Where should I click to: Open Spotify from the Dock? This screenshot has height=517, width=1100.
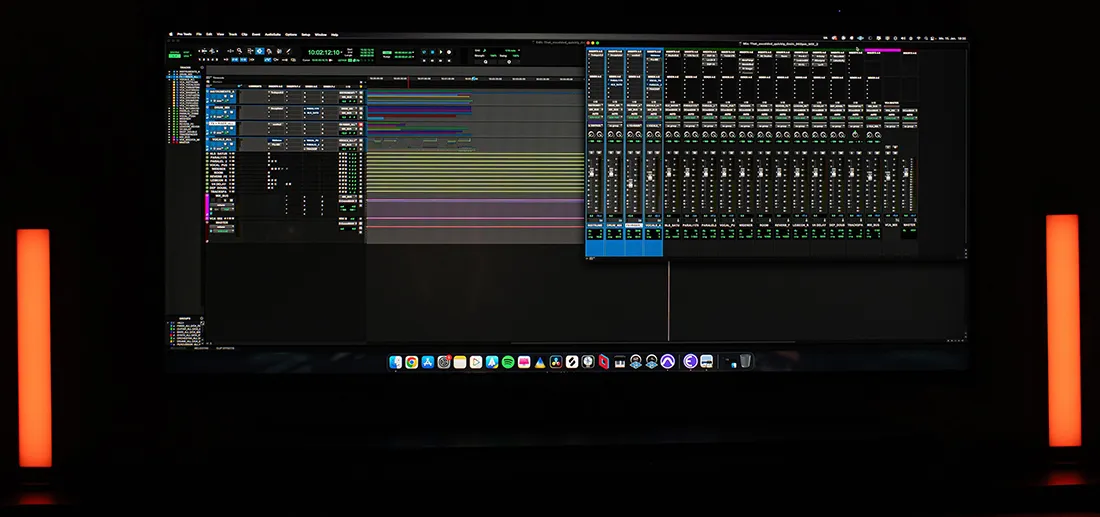[508, 362]
